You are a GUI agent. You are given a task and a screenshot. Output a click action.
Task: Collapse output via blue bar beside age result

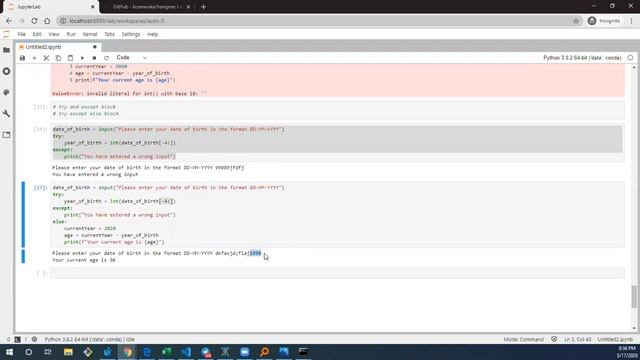click(23, 256)
